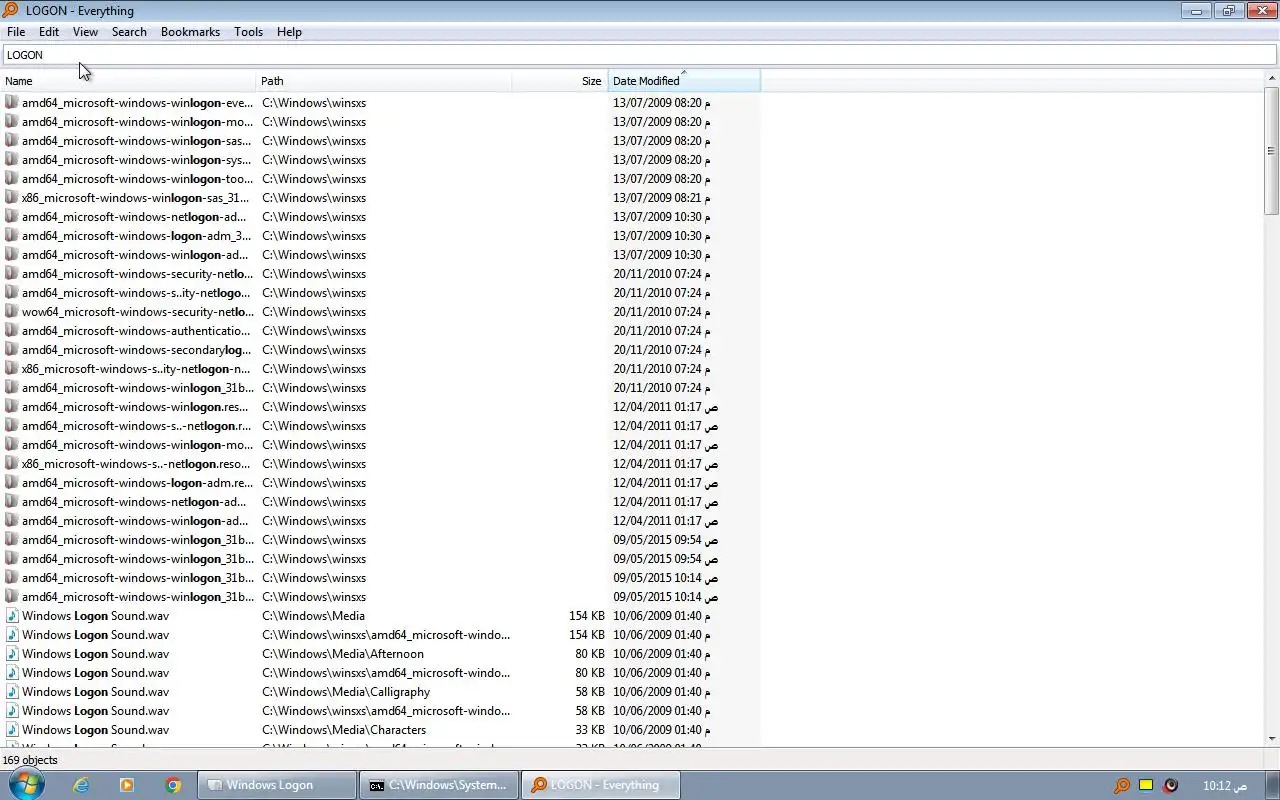Click audio icon of wav in Media\Calligraphy
The height and width of the screenshot is (800, 1280).
coord(12,691)
